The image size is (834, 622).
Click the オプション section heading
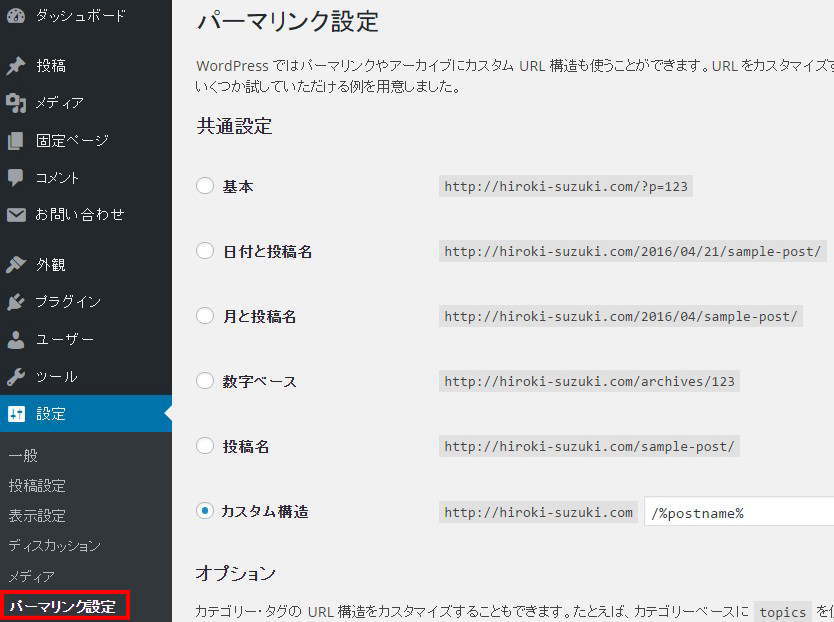(236, 573)
